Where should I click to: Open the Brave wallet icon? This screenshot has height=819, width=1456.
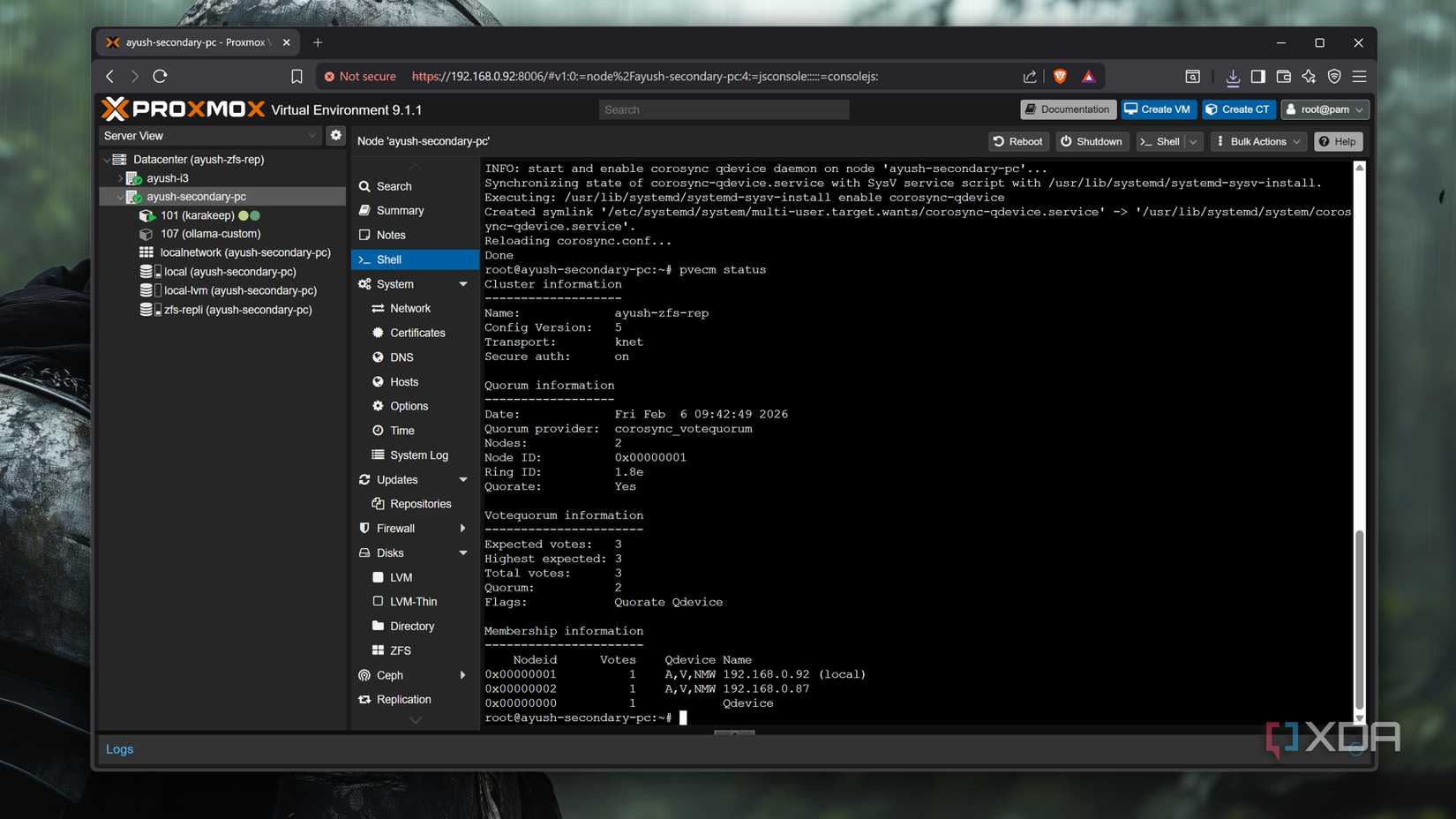pos(1284,76)
